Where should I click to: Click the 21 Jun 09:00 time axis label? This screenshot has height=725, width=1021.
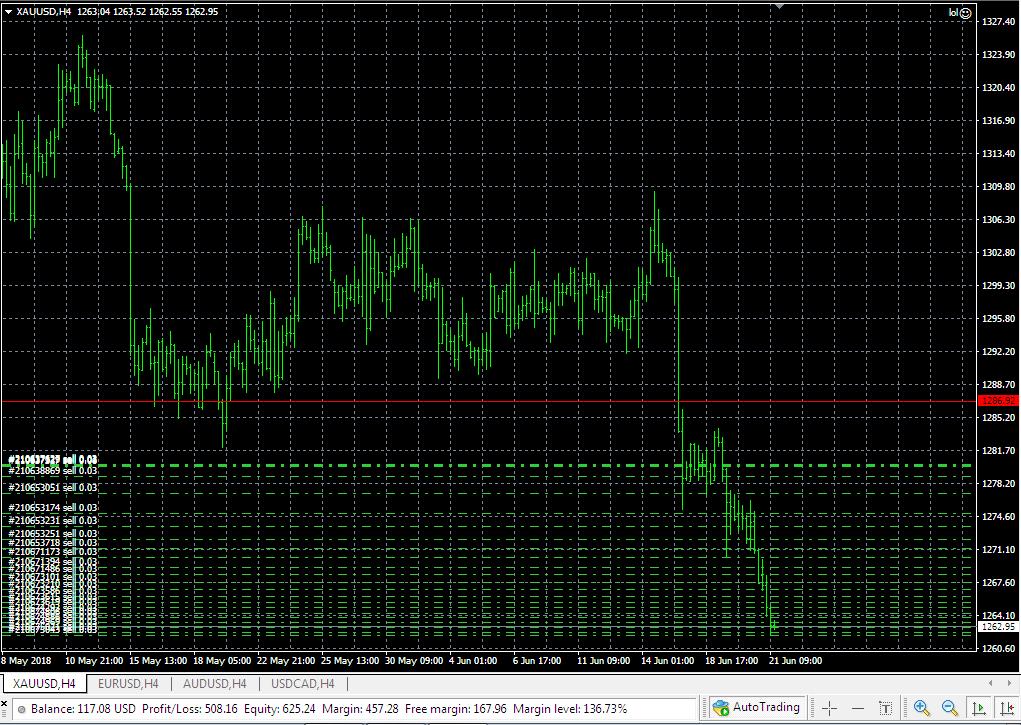pos(796,661)
